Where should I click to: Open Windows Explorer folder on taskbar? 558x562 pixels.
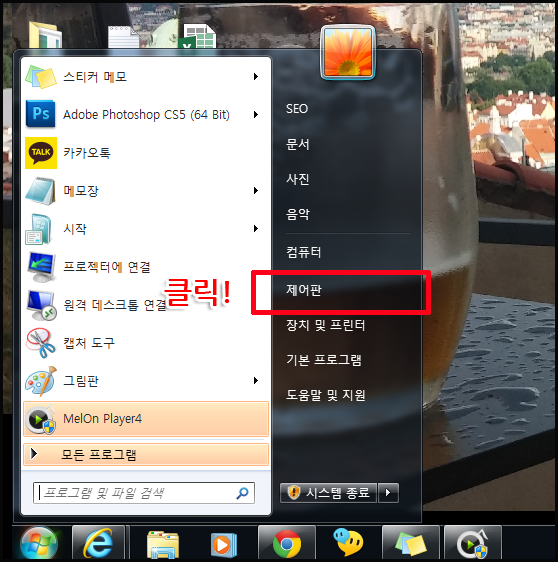pyautogui.click(x=163, y=545)
